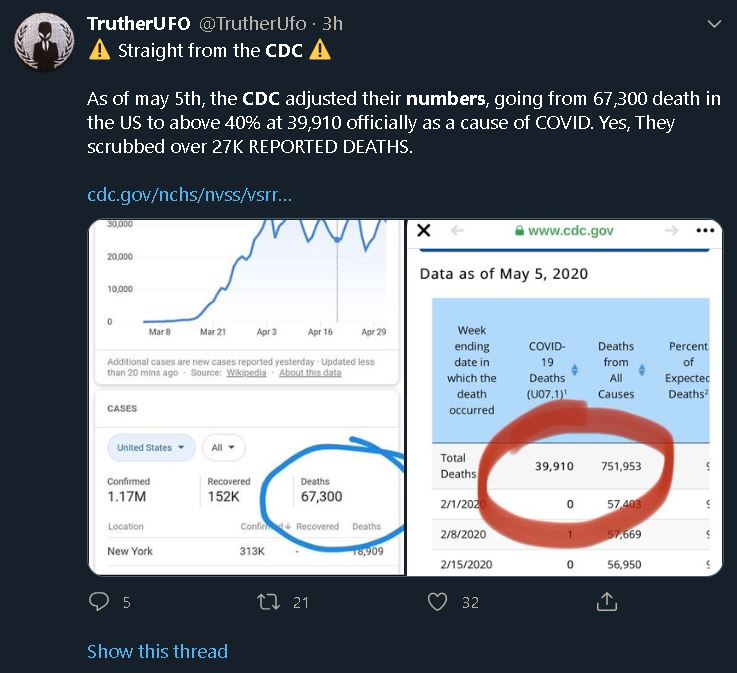Open the @TrutherUfo handle
The width and height of the screenshot is (737, 673).
252,23
